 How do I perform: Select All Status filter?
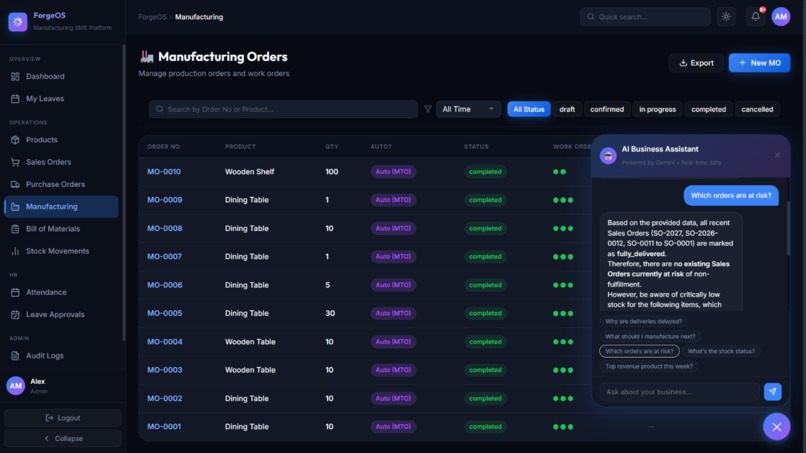[529, 109]
